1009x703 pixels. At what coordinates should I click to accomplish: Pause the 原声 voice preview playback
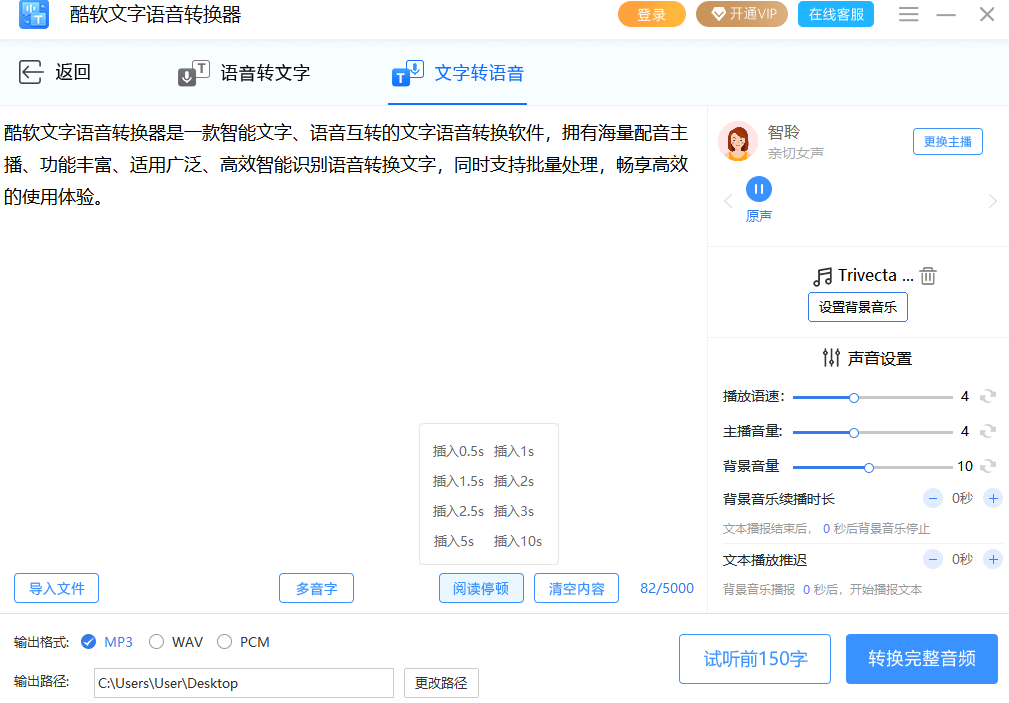pos(759,188)
